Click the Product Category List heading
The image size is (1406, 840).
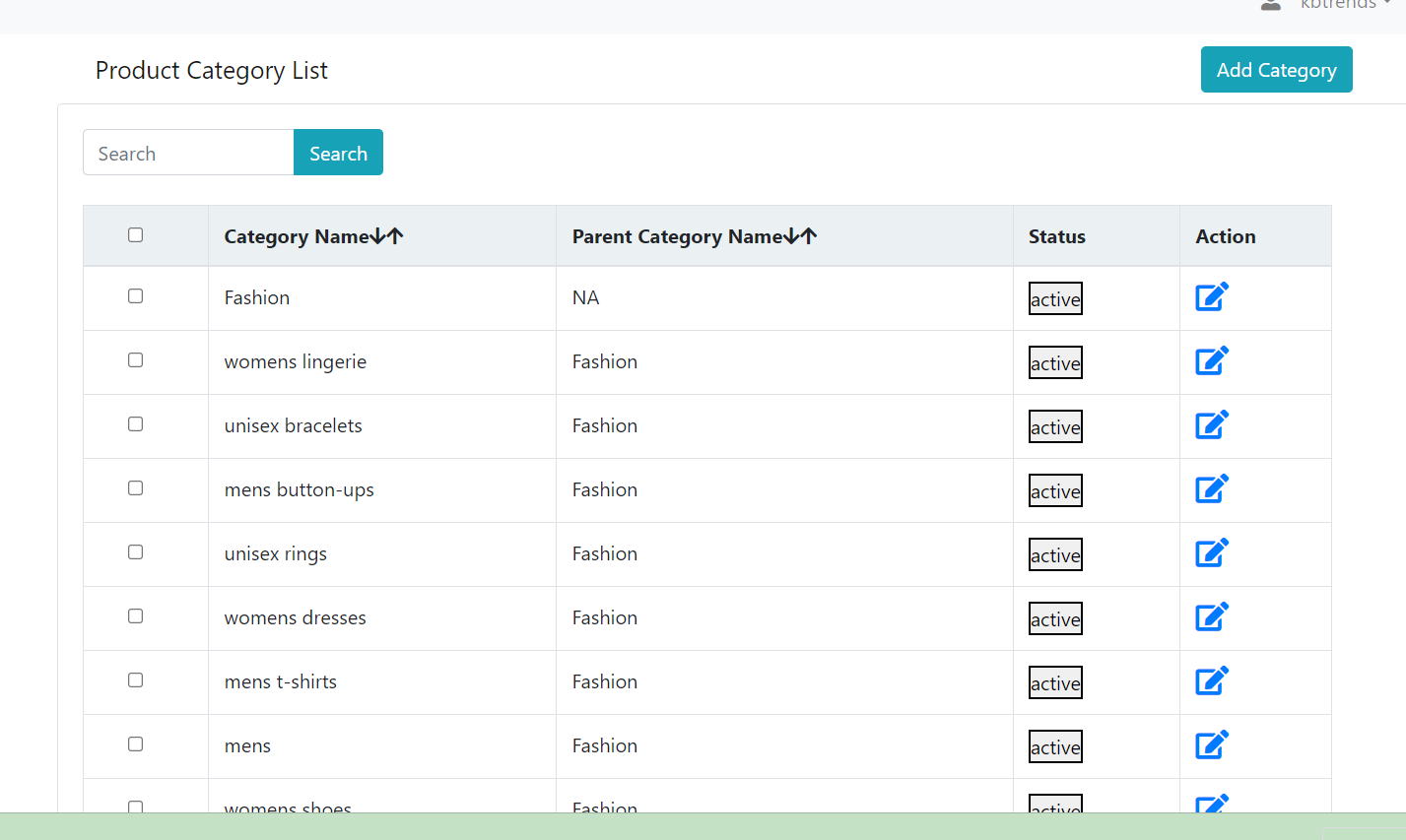coord(212,70)
